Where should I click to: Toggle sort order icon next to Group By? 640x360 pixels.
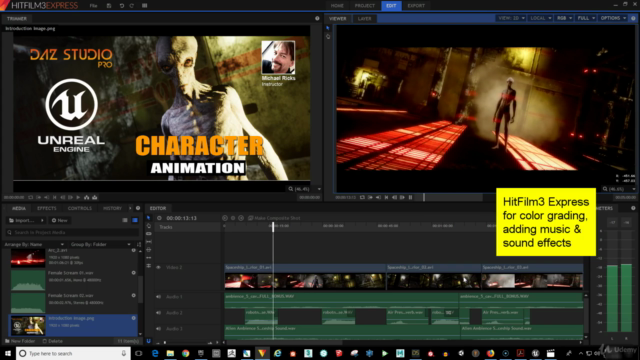coord(139,244)
